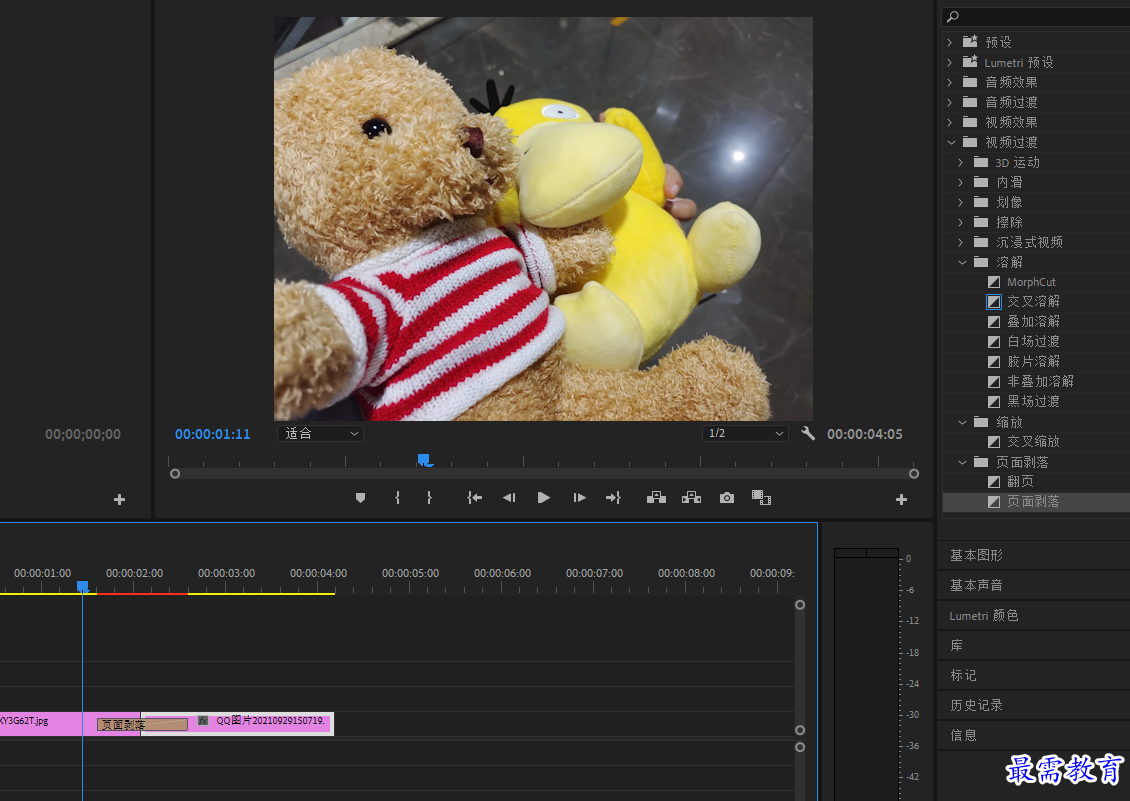Viewport: 1130px width, 801px height.
Task: Select the QQ图片20210929150719 clip
Action: (238, 724)
